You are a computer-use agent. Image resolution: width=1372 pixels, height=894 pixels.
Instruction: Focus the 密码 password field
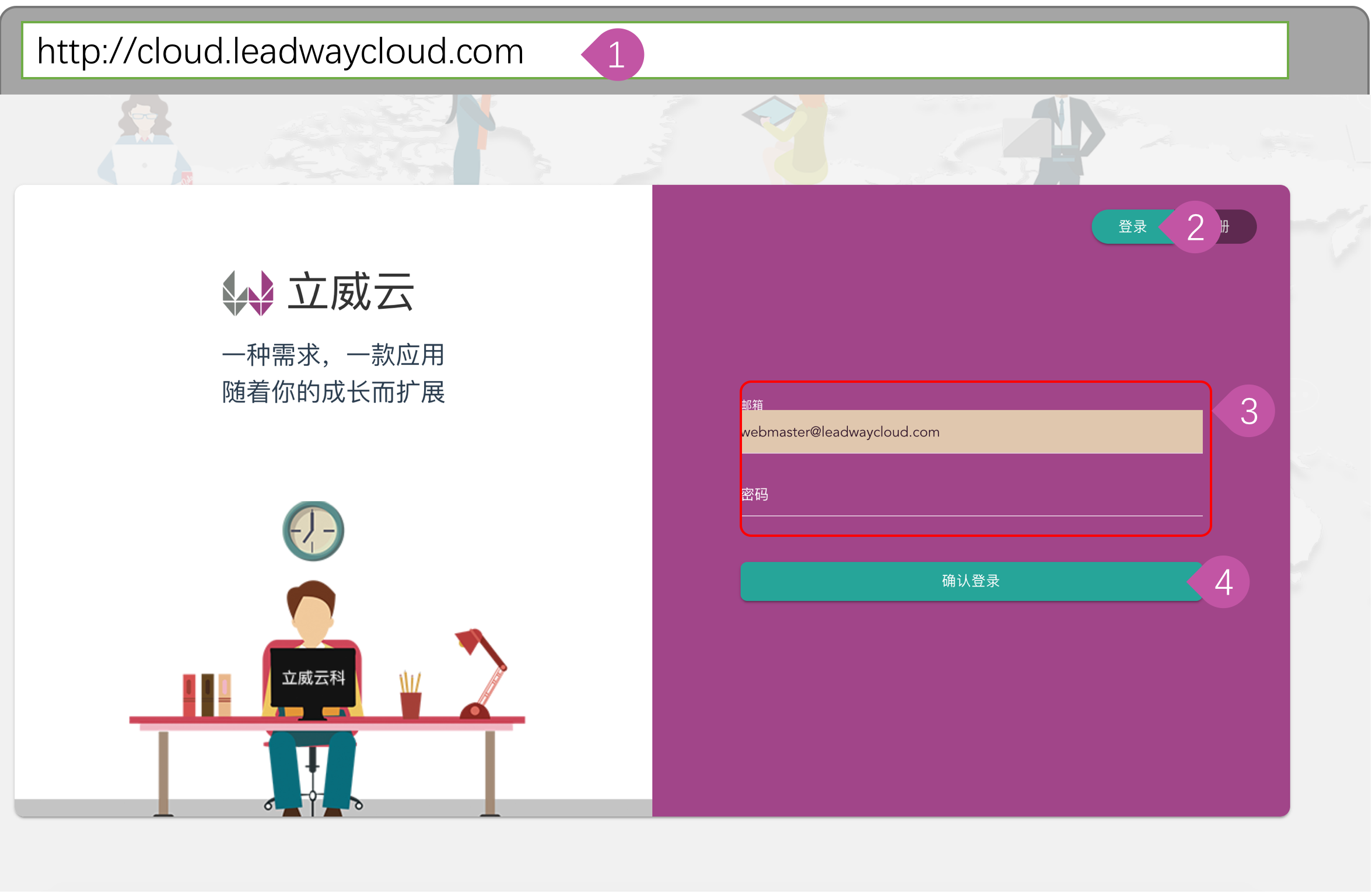coord(972,495)
